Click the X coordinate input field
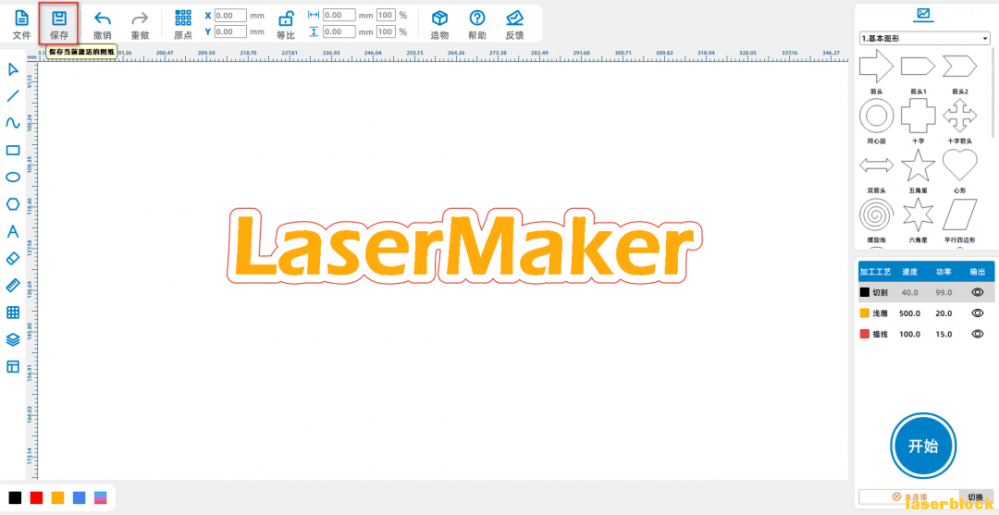 click(x=231, y=15)
